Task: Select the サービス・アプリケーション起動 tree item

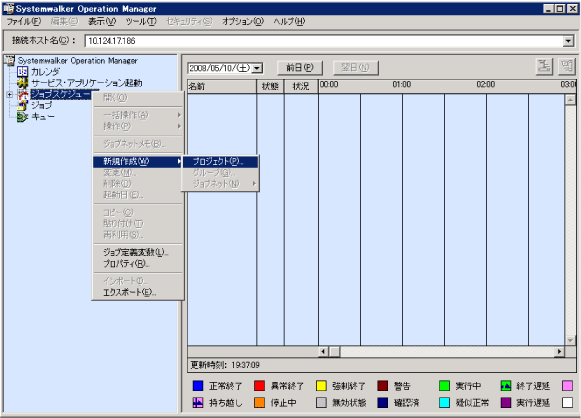Action: [86, 83]
